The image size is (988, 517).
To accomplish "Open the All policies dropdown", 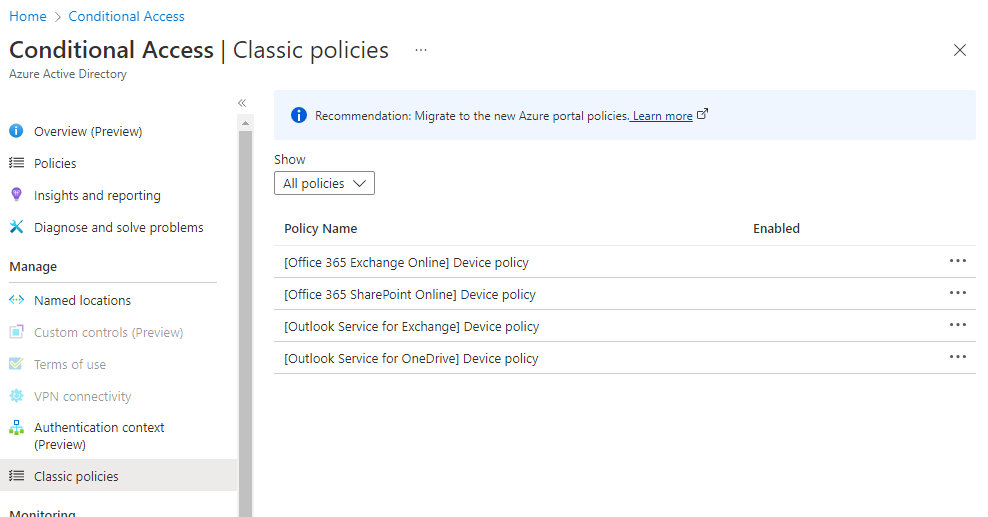I will tap(324, 183).
